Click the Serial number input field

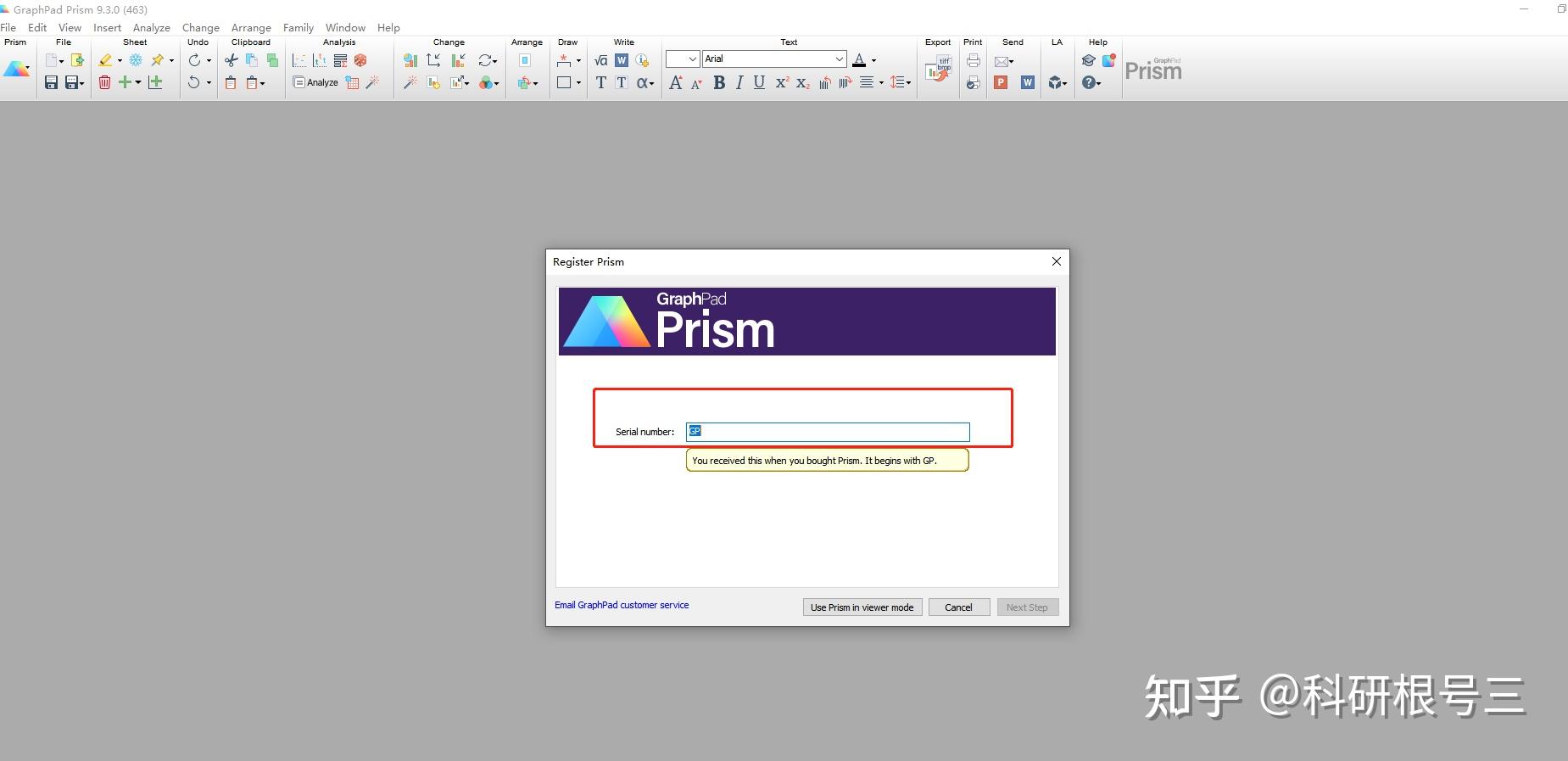pyautogui.click(x=828, y=432)
